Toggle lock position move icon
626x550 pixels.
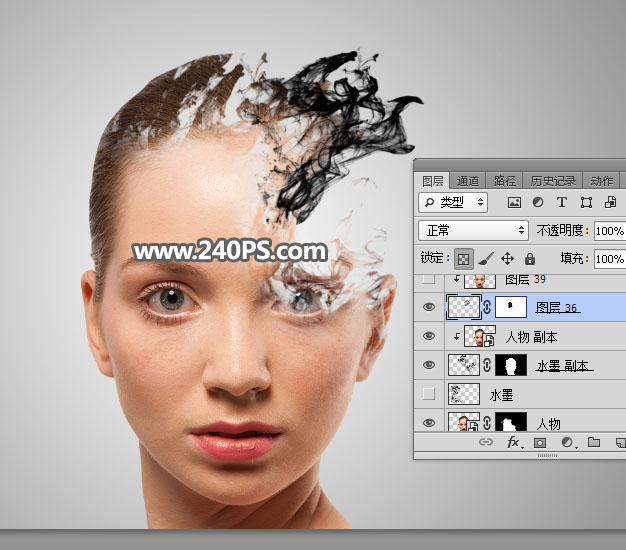point(507,259)
